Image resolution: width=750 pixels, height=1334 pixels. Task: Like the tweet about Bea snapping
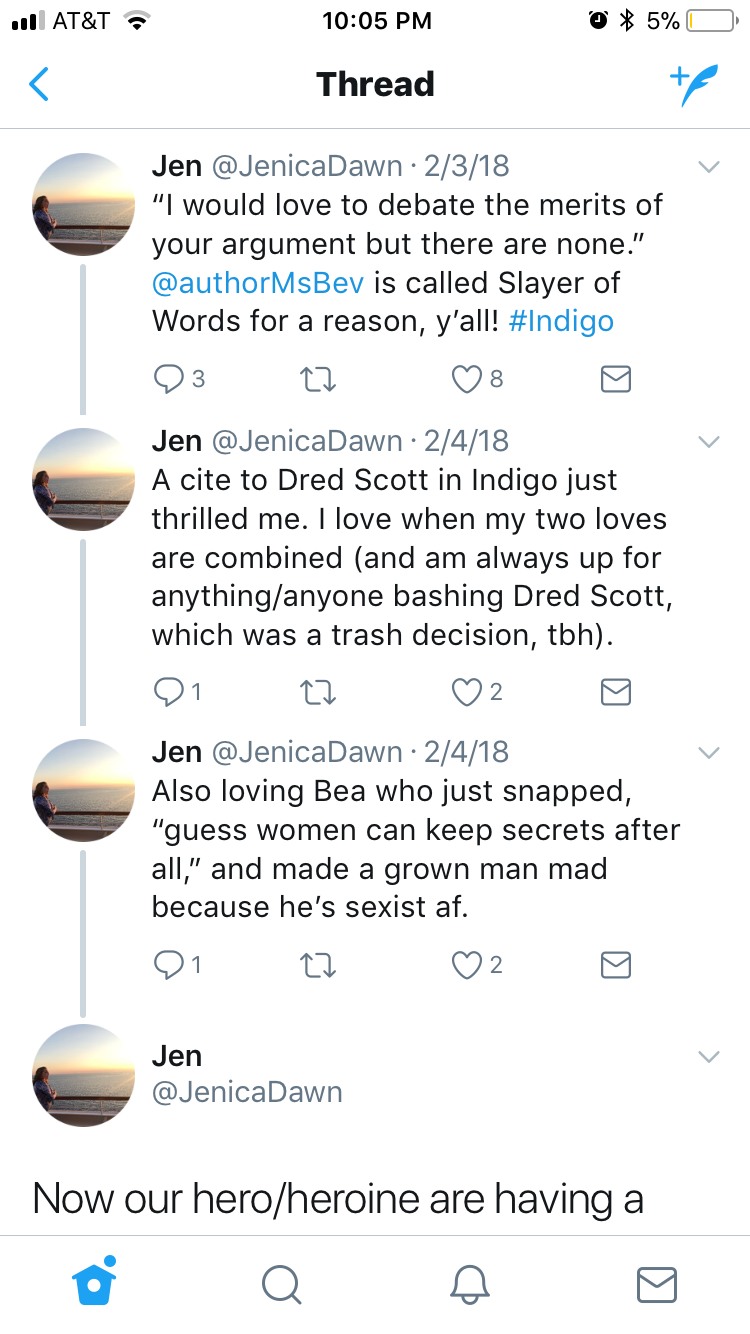click(x=467, y=965)
